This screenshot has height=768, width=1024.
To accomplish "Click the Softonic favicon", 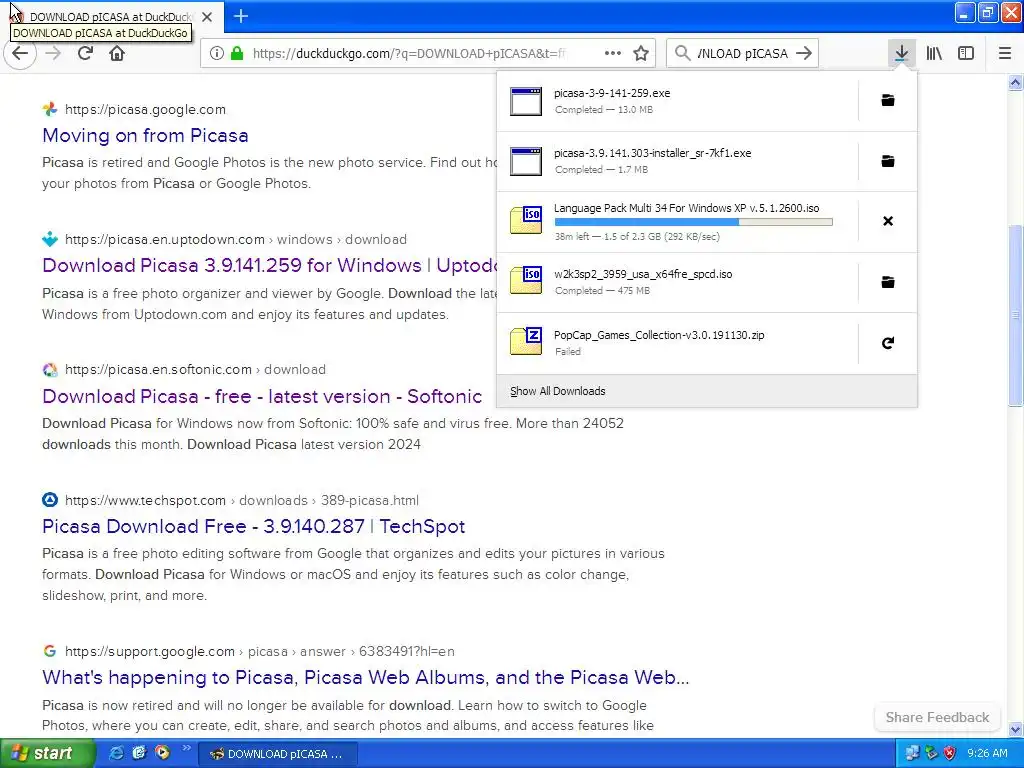I will [50, 370].
